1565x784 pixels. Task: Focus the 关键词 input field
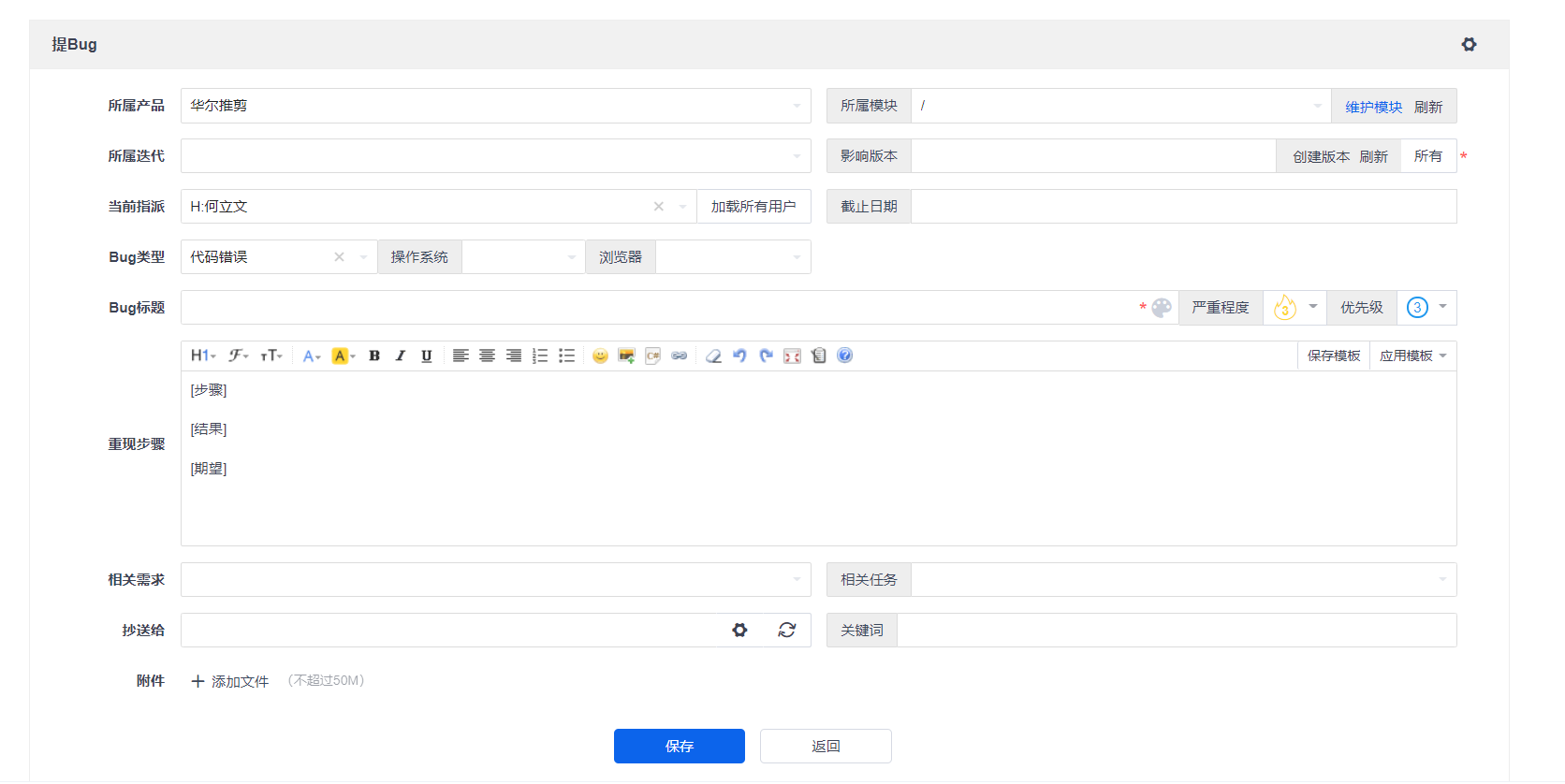1177,631
